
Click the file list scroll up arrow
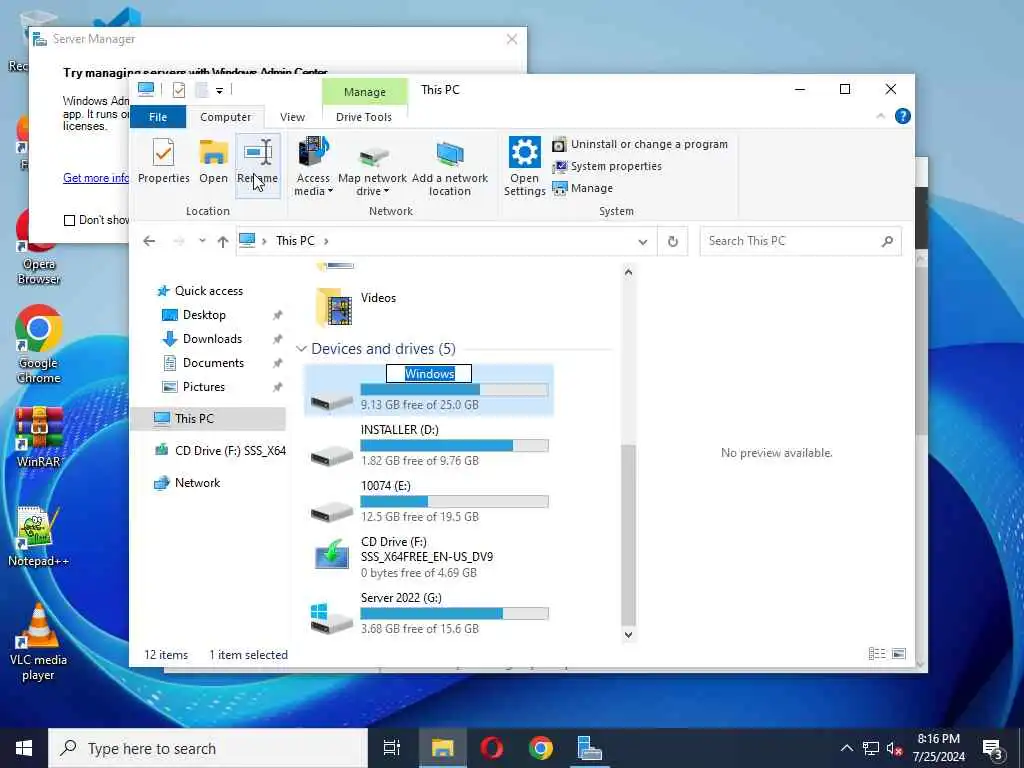click(628, 272)
